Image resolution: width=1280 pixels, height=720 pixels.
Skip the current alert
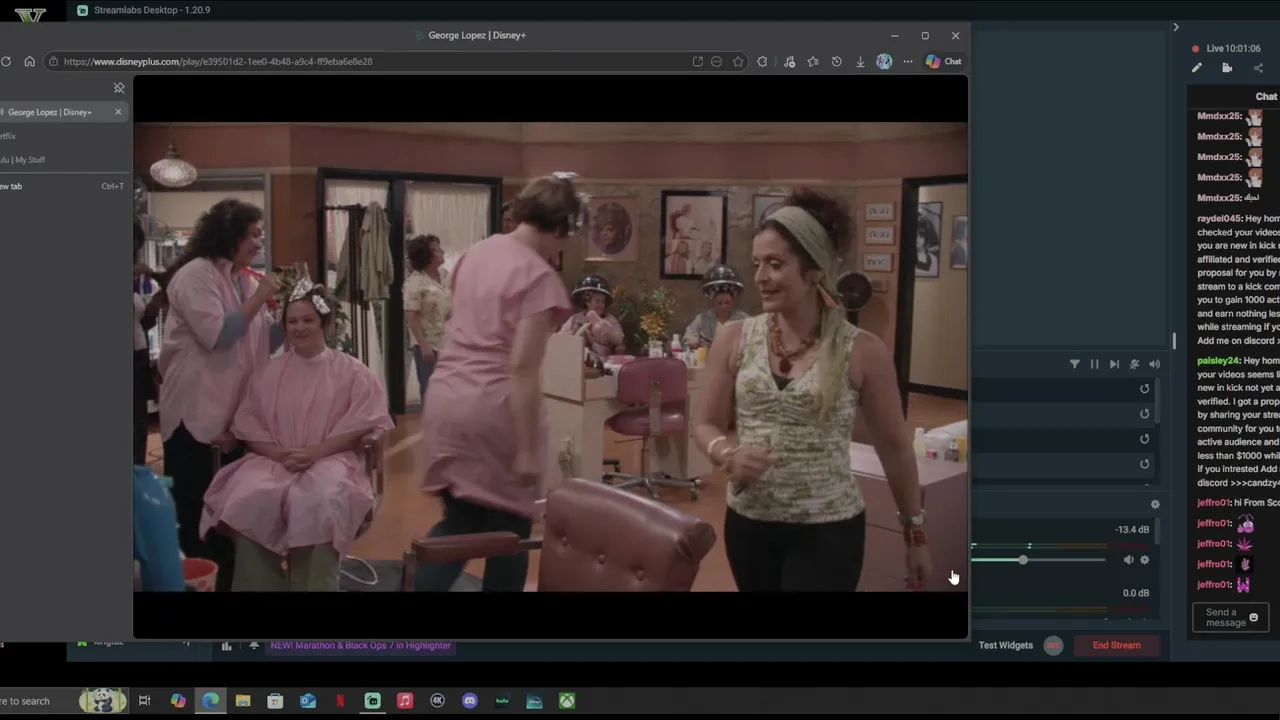(x=1114, y=364)
